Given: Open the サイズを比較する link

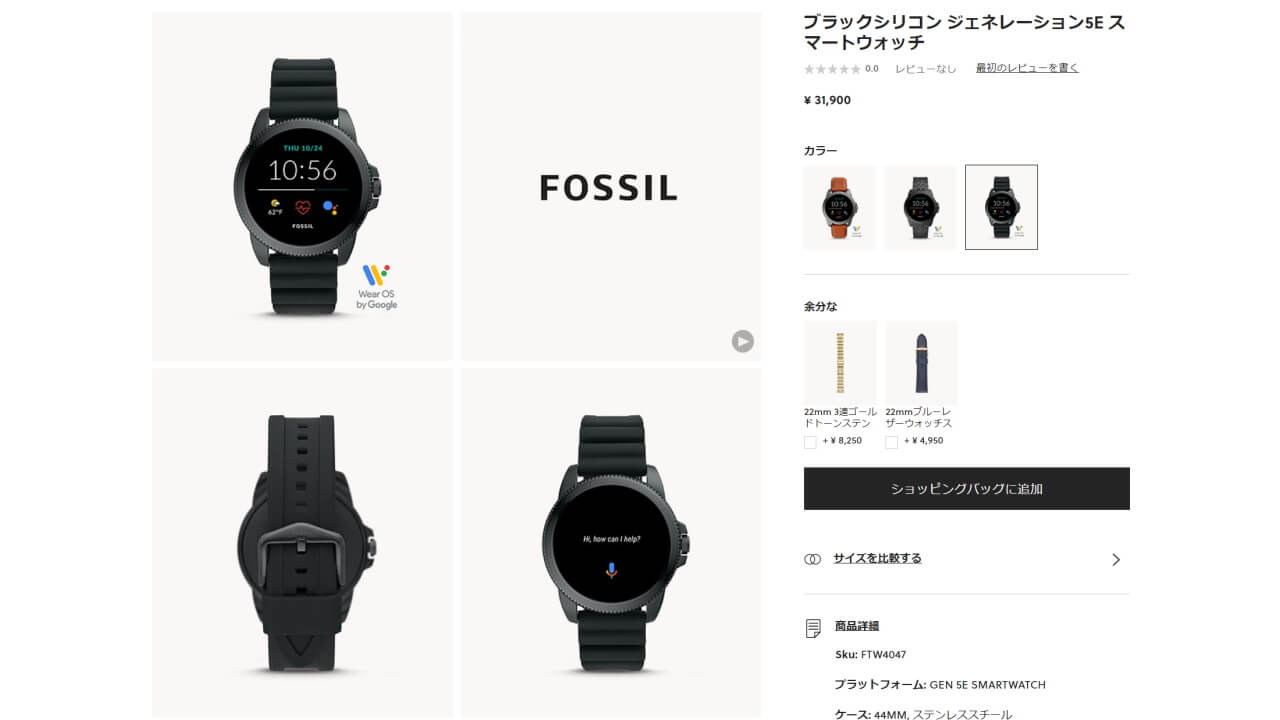Looking at the screenshot, I should [877, 558].
